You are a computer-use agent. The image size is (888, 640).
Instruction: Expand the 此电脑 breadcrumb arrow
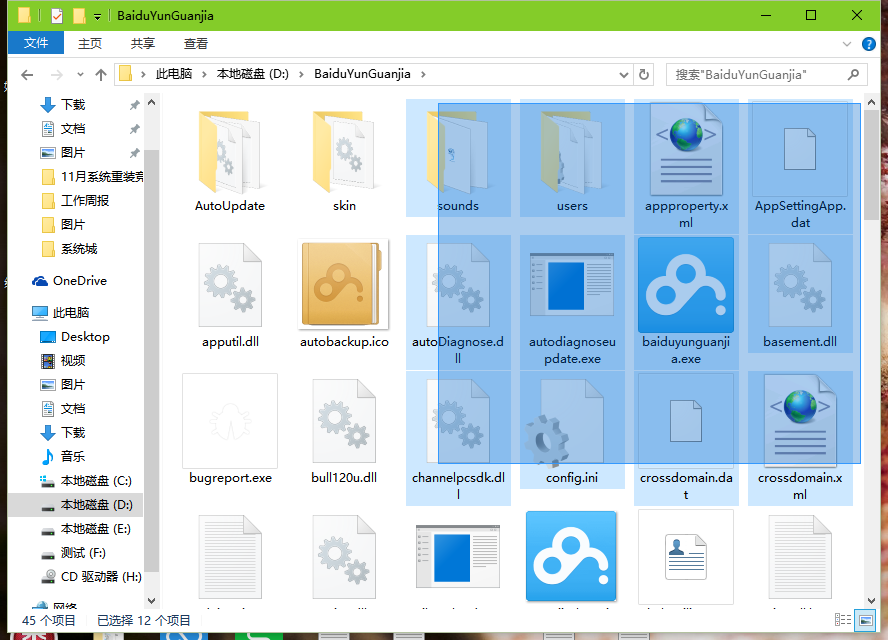coord(204,74)
